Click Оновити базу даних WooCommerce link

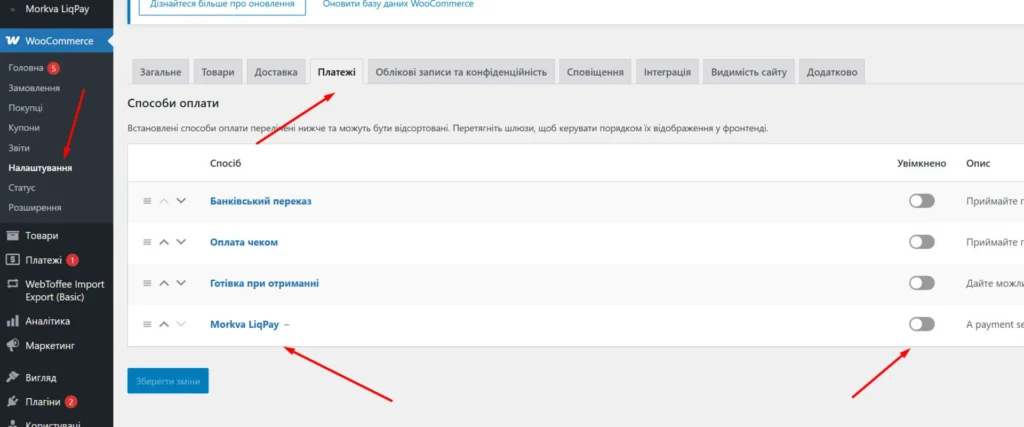pos(398,4)
